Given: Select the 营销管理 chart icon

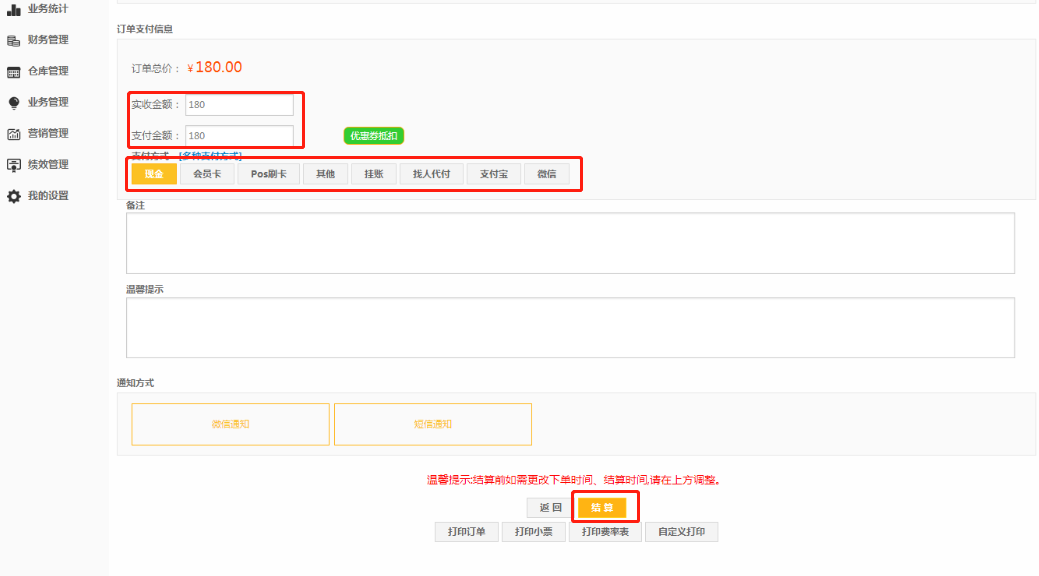Looking at the screenshot, I should (14, 134).
